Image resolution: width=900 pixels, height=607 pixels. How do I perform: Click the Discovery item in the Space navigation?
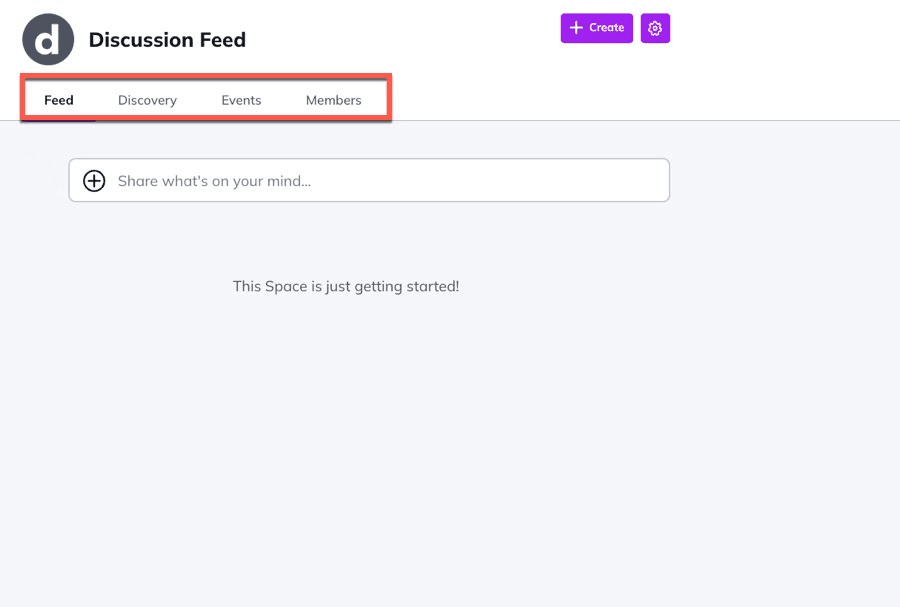click(x=147, y=100)
